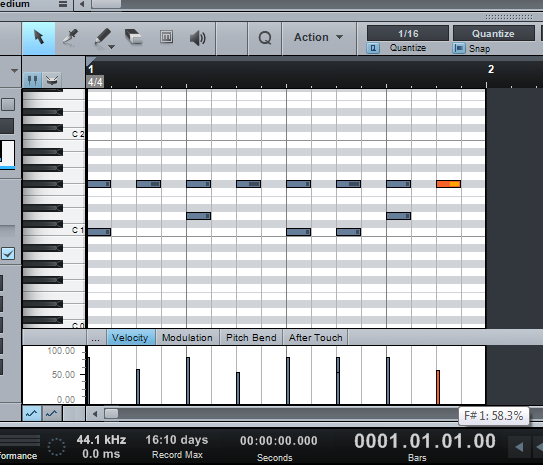Switch to piano keyboard view icon

pyautogui.click(x=33, y=80)
